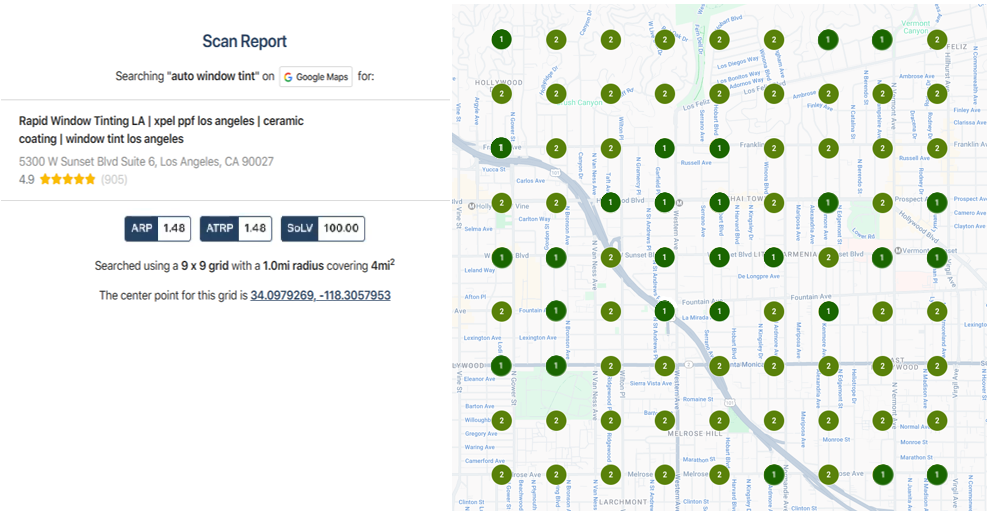Viewport: 992px width, 521px height.
Task: Open the grid center point coordinates link
Action: point(320,296)
